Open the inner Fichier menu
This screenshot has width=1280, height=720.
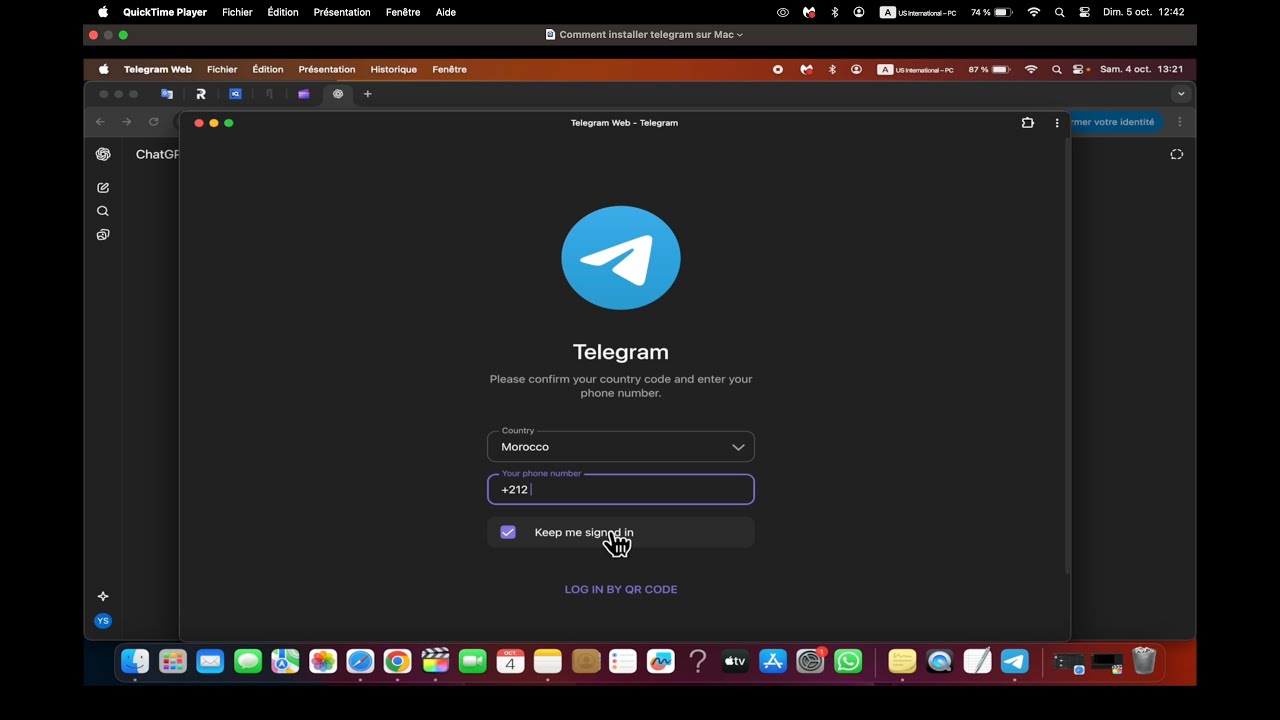[222, 70]
